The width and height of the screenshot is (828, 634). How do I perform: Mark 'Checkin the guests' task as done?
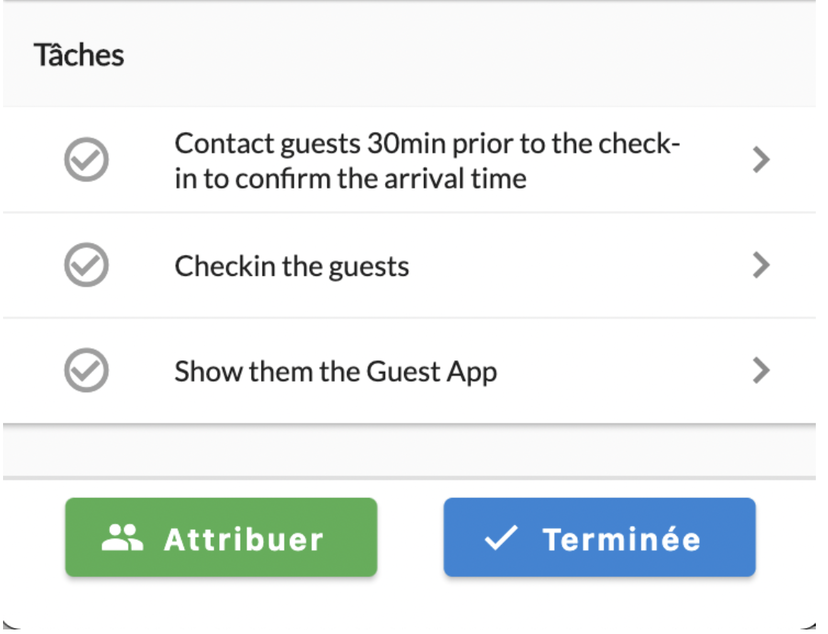coord(87,265)
